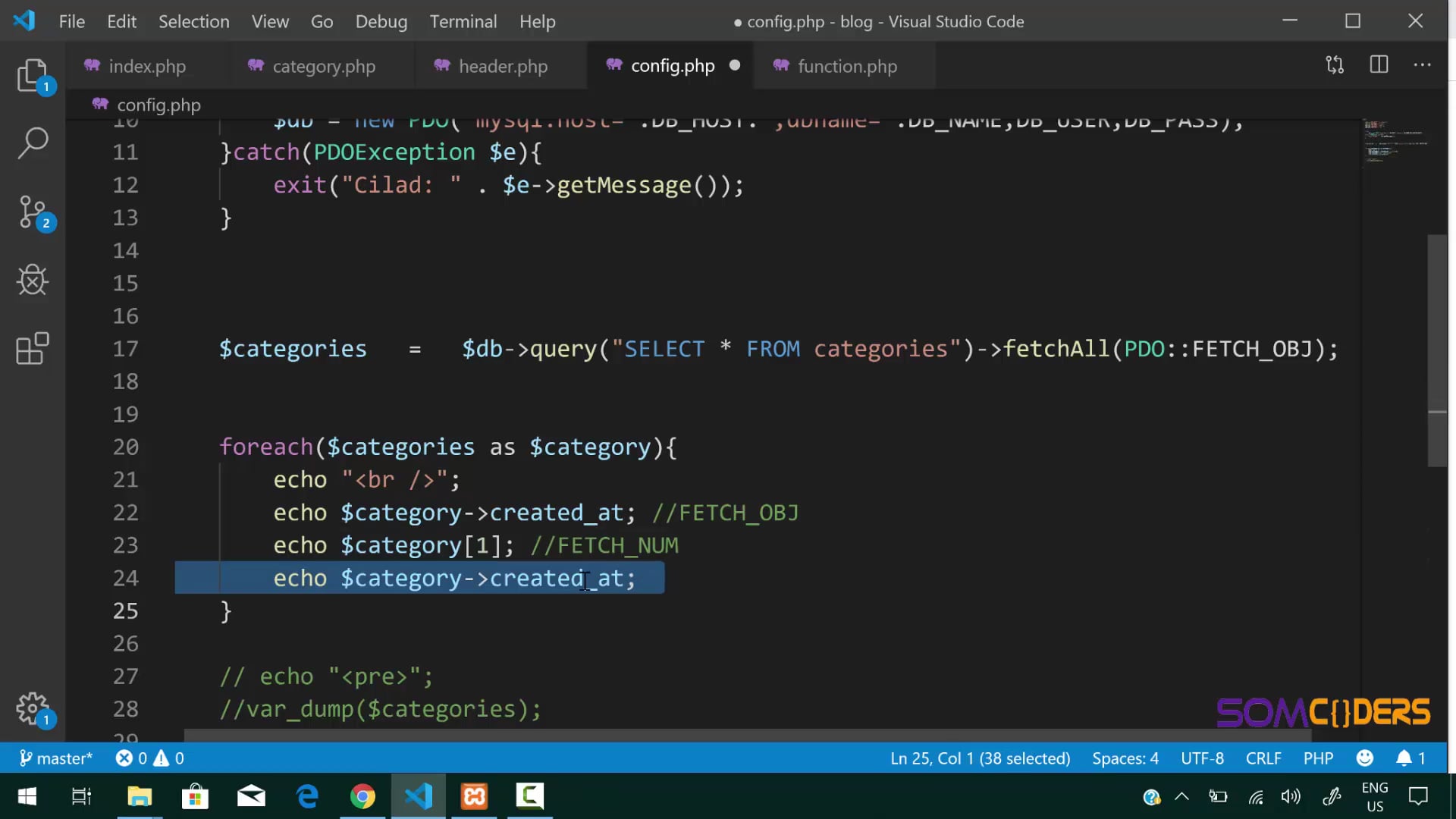Click the //FETCH_NUM comment on line 23
This screenshot has height=819, width=1456.
(604, 545)
